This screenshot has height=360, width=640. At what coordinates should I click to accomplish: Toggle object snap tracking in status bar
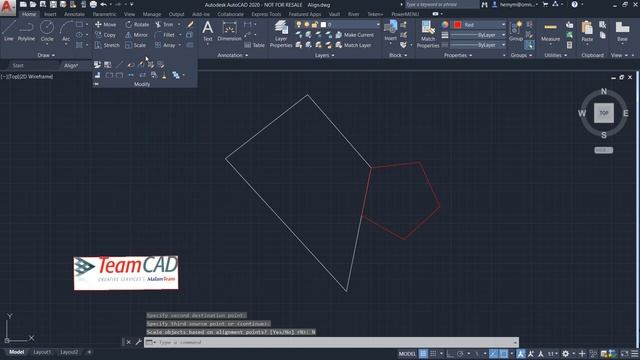coord(493,354)
